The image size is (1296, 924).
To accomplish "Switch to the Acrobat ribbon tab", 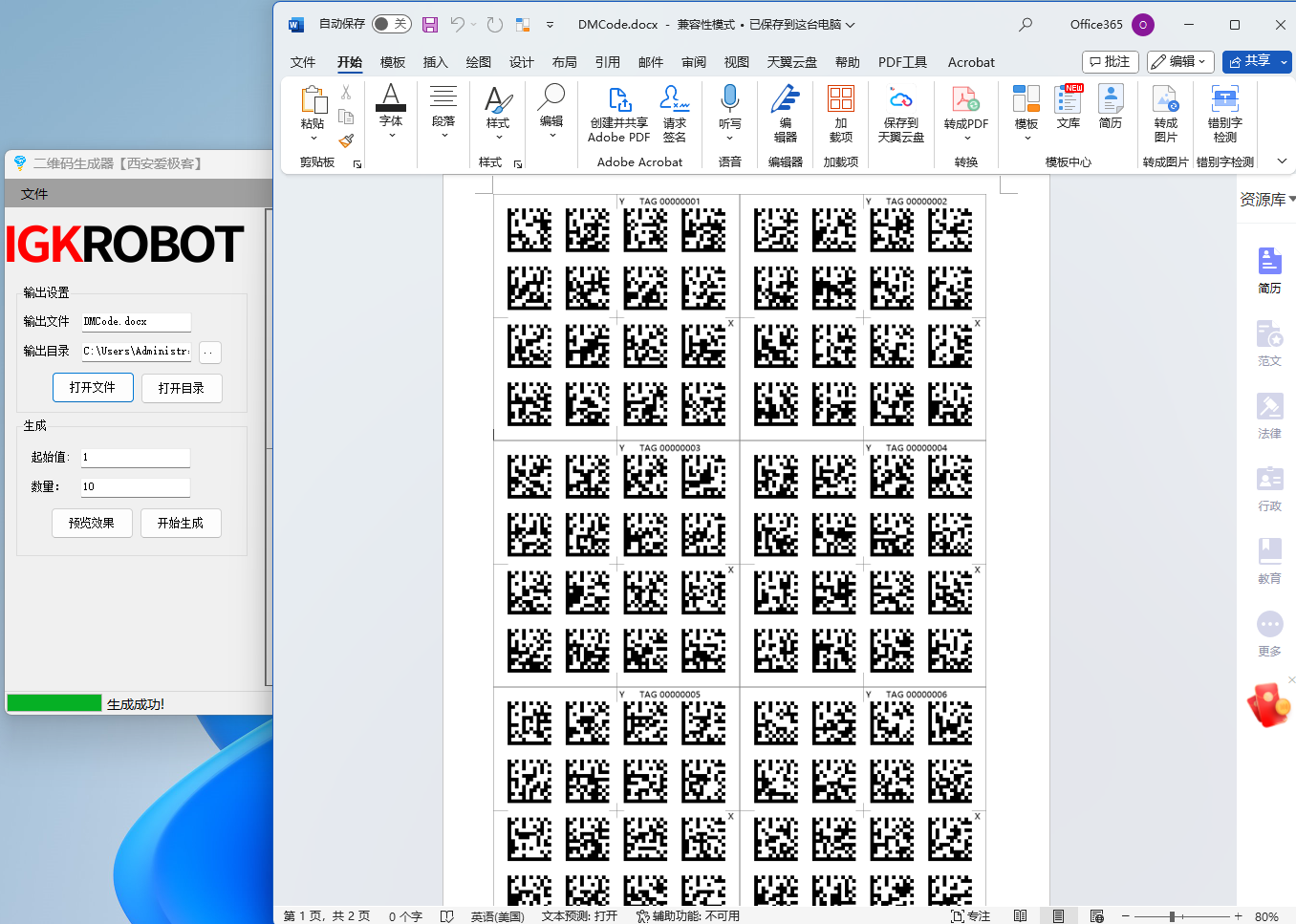I will pyautogui.click(x=971, y=62).
